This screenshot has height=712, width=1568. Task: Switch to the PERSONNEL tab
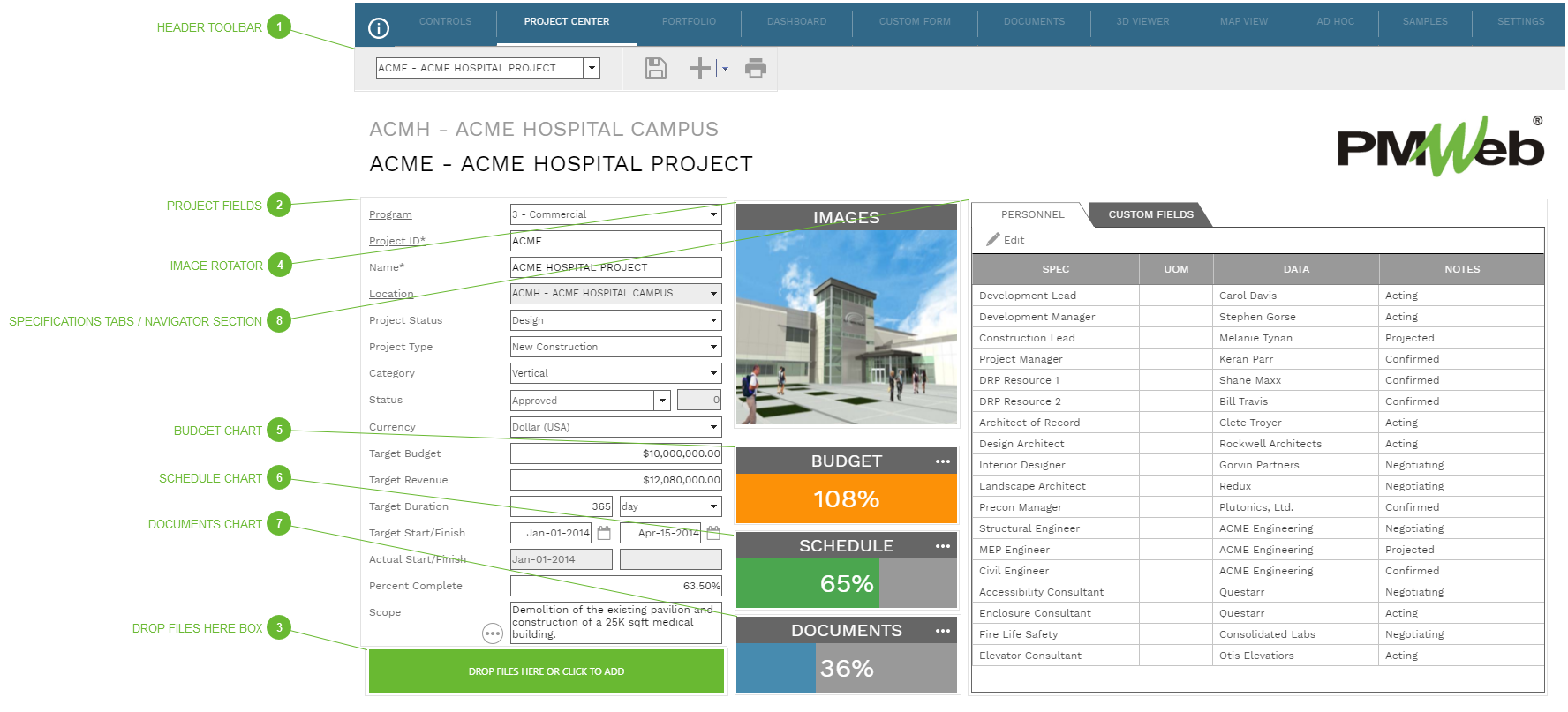click(1032, 214)
